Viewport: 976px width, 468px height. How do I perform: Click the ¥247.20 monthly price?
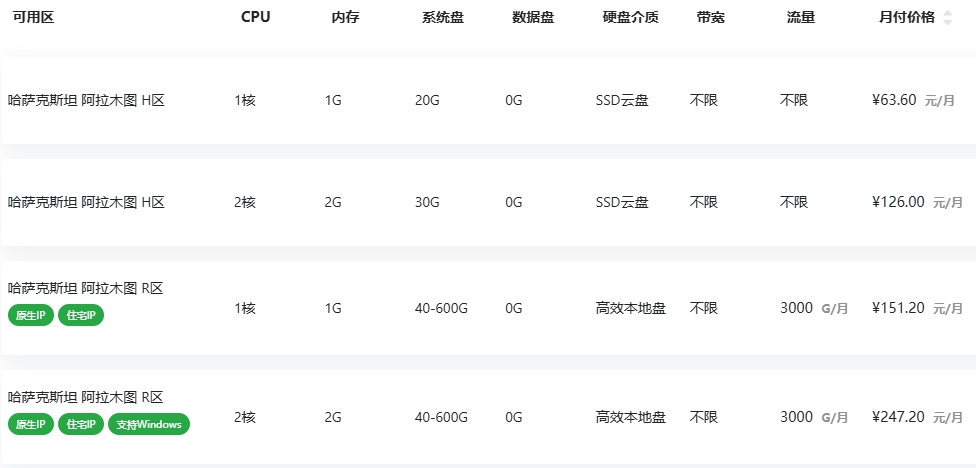[x=898, y=417]
